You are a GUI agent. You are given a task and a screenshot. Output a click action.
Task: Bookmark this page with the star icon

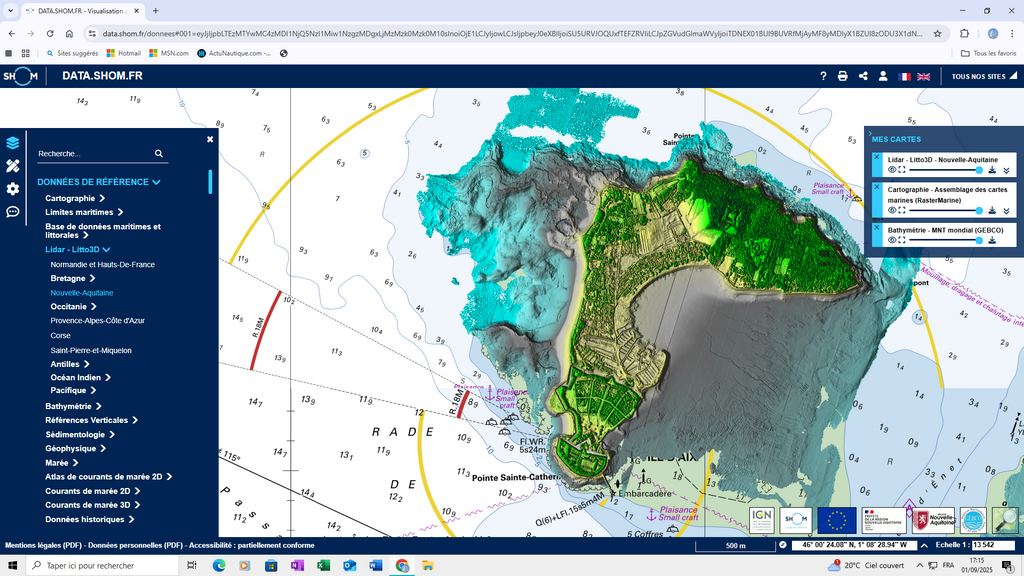(x=938, y=33)
